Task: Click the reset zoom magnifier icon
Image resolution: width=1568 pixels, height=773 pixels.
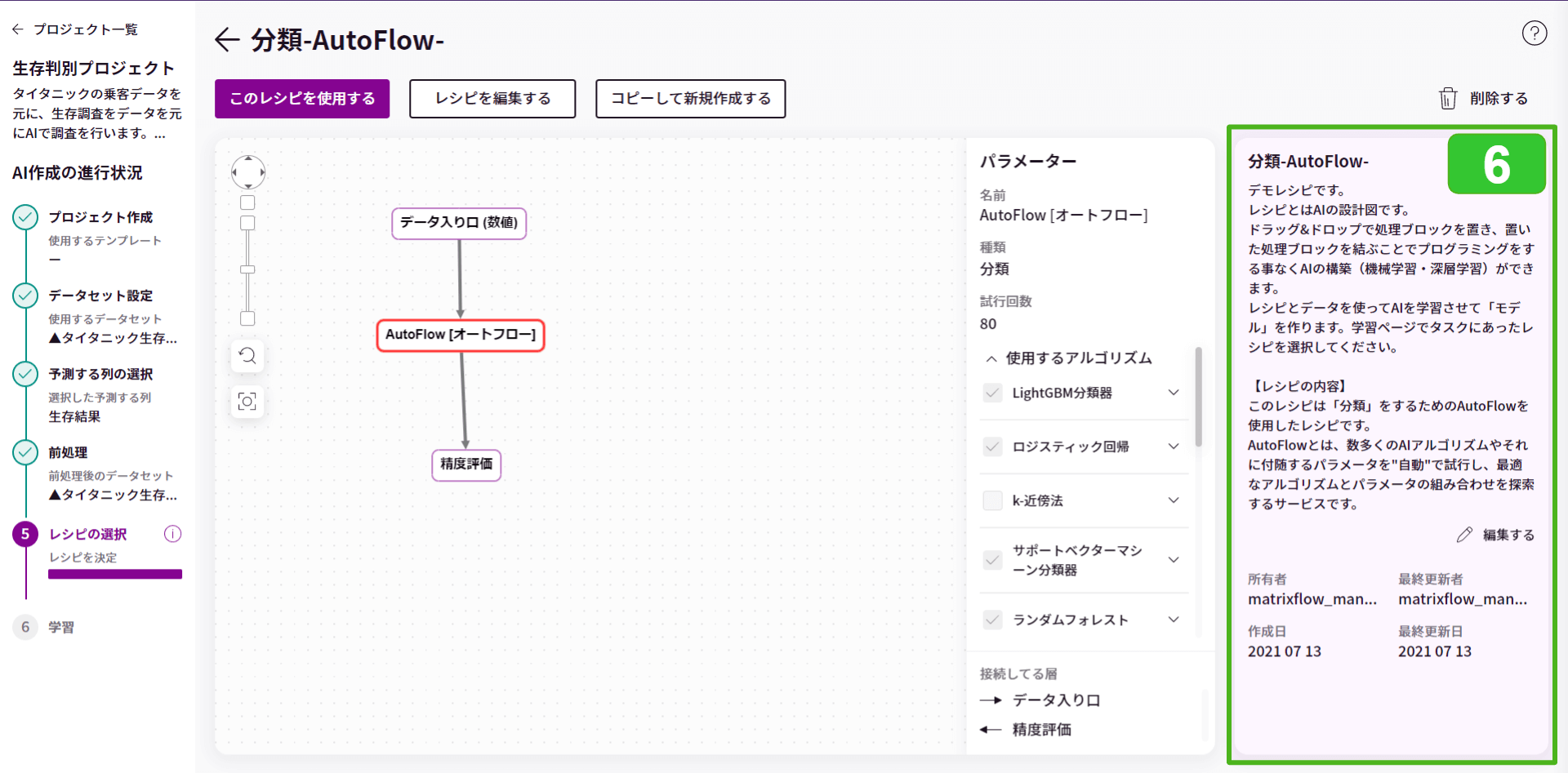Action: point(247,355)
